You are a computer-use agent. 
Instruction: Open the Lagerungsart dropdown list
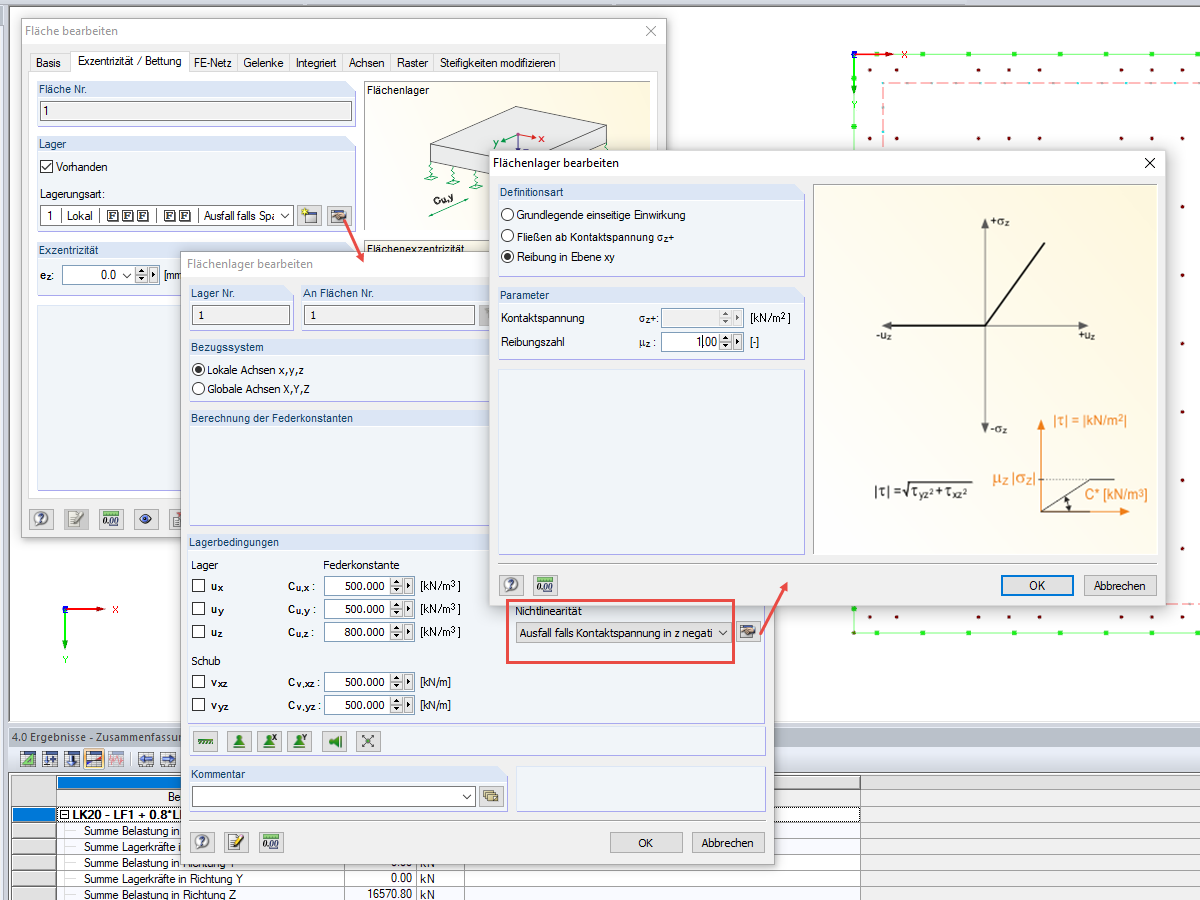click(284, 215)
